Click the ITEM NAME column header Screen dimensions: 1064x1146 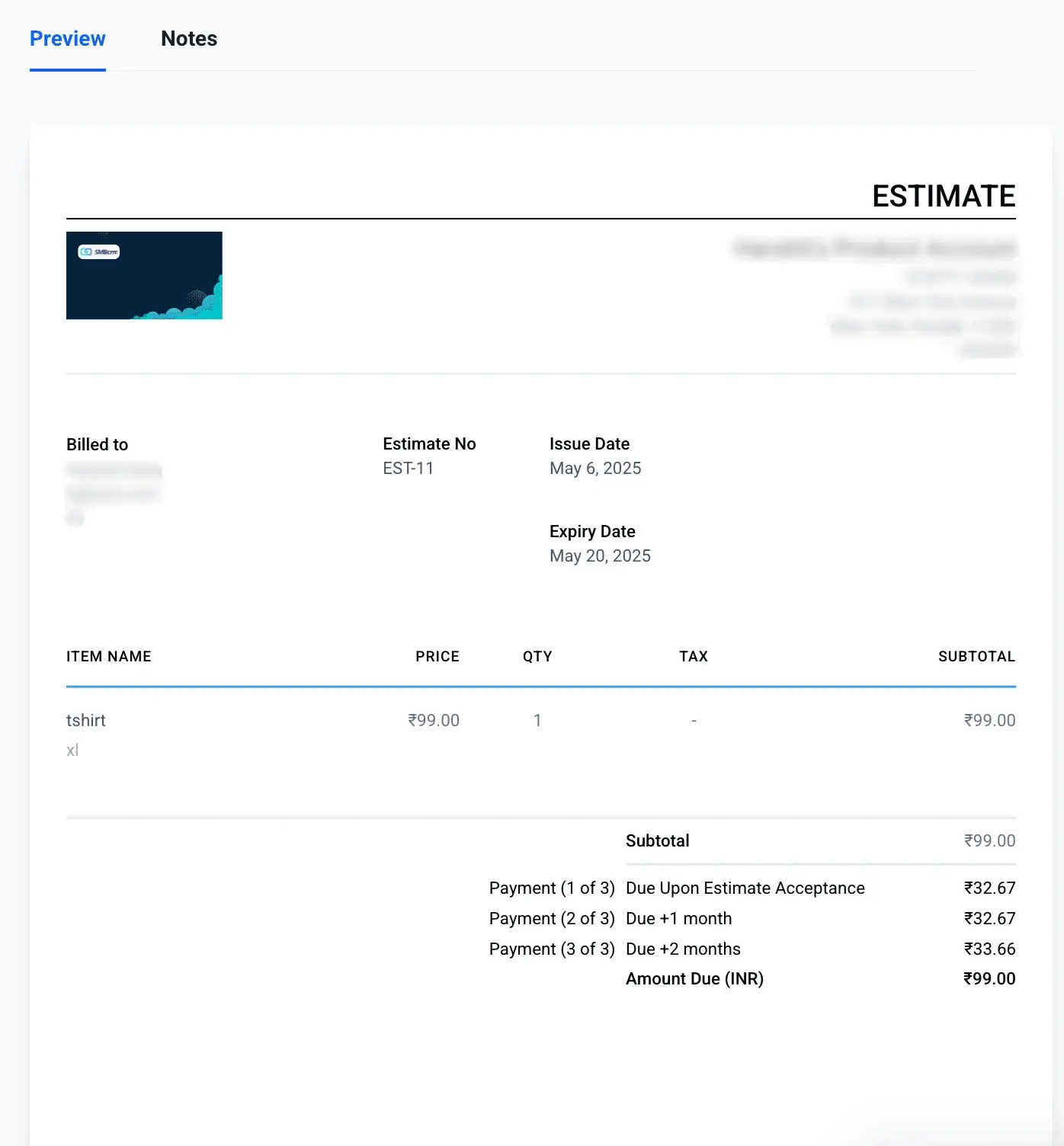(108, 656)
